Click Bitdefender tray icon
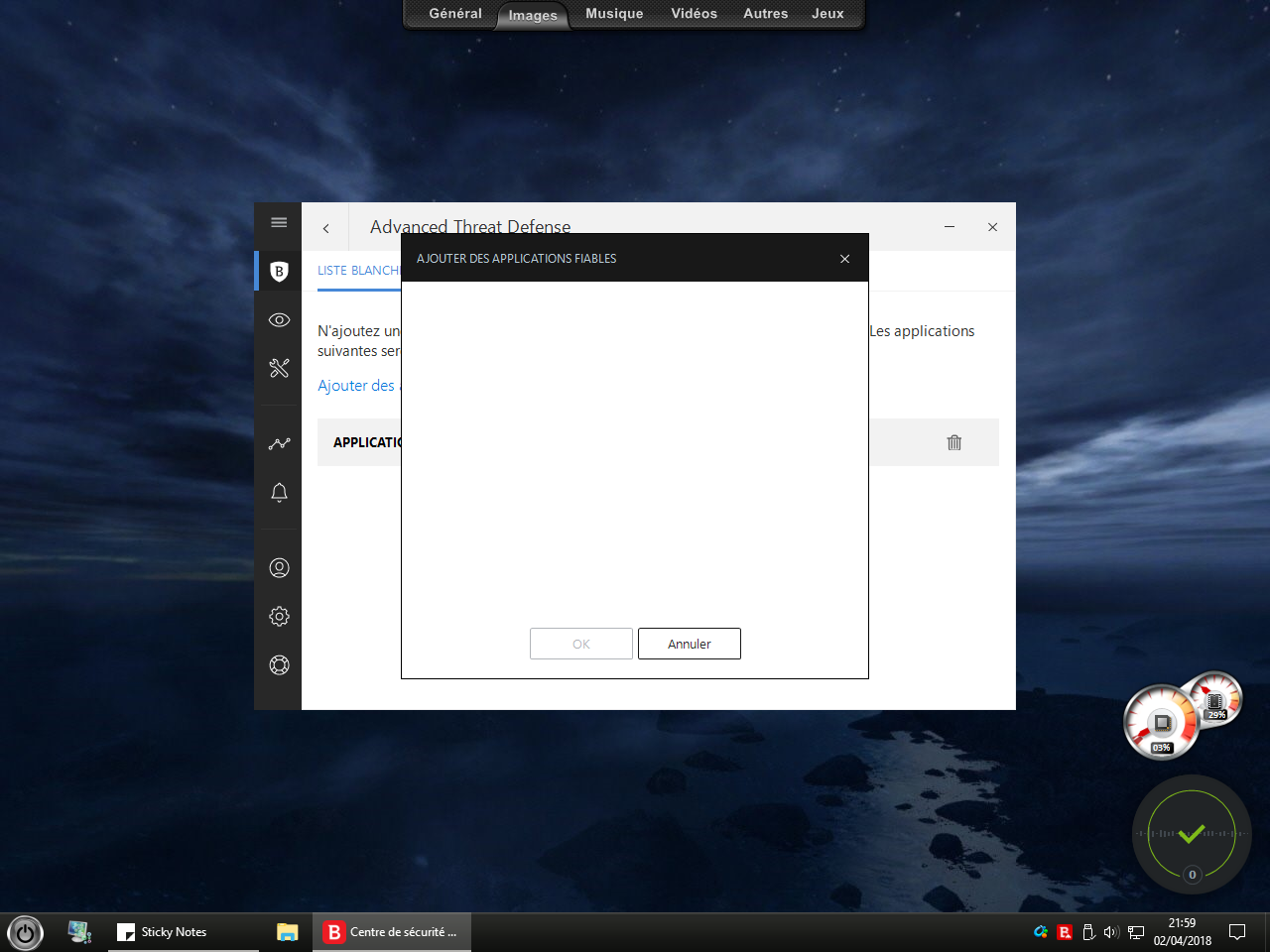The image size is (1270, 952). [x=1065, y=932]
